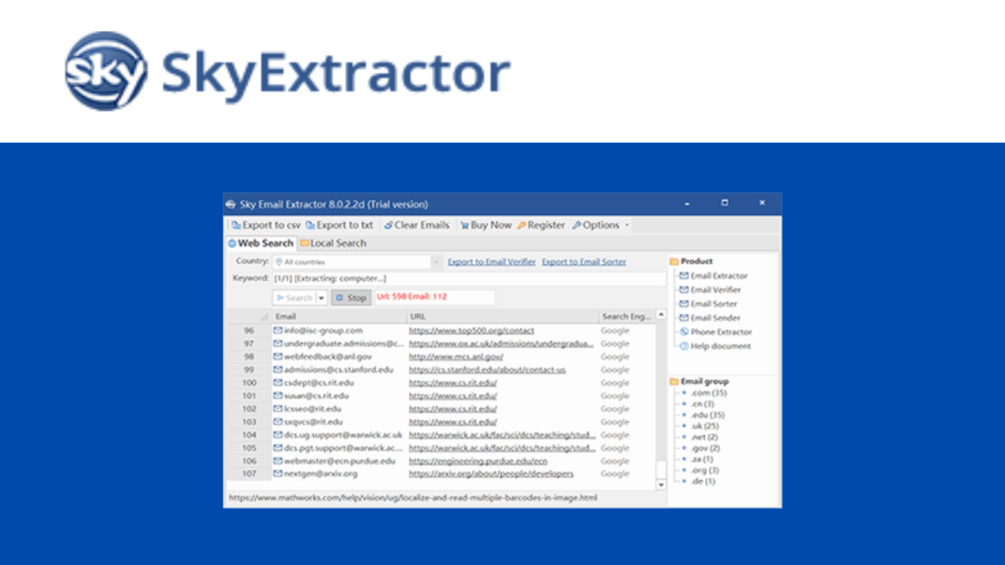Click the Buy Now cart button
Screen dimensions: 1005x565
[486, 225]
